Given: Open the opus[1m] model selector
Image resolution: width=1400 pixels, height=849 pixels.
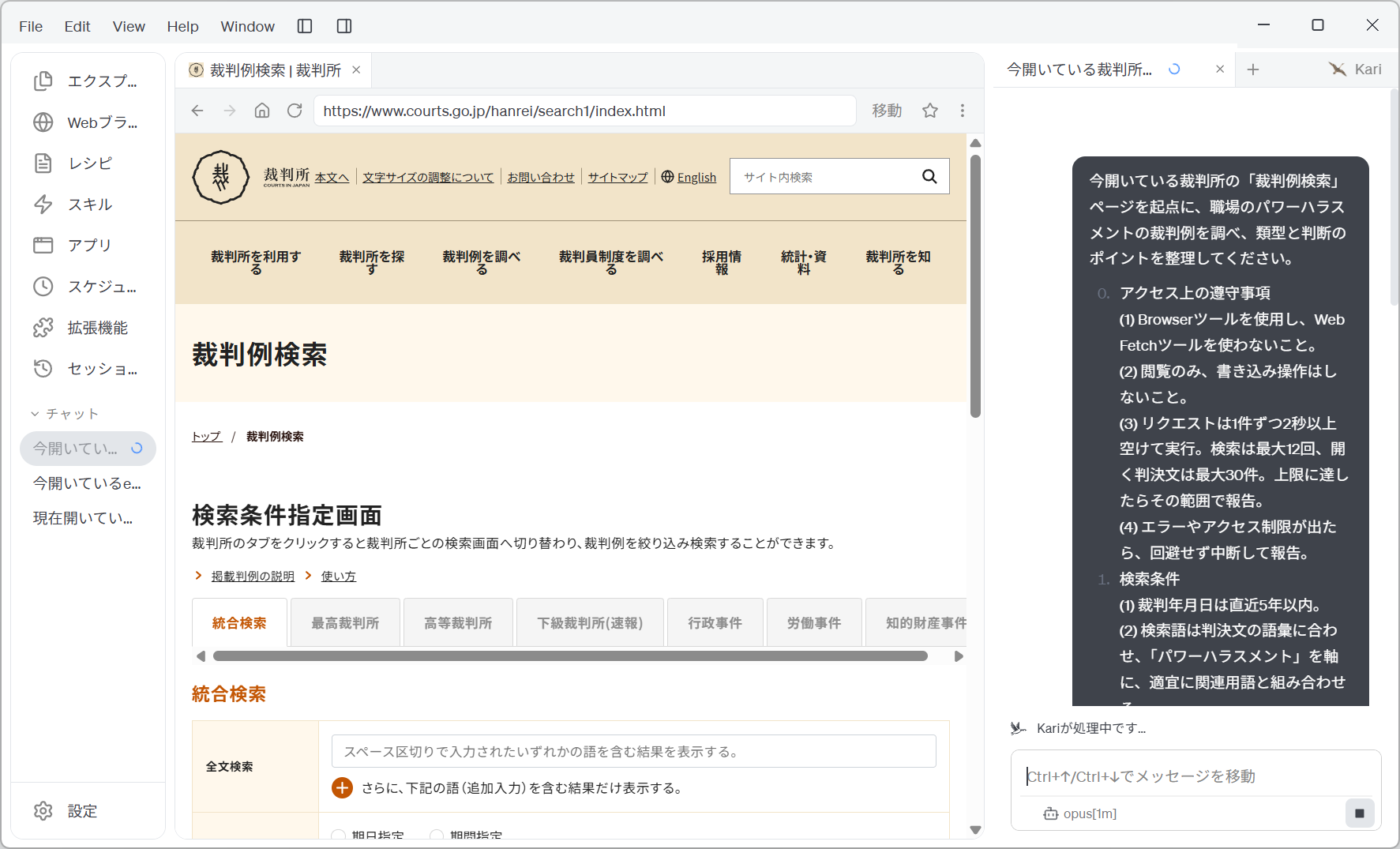Looking at the screenshot, I should pyautogui.click(x=1080, y=813).
